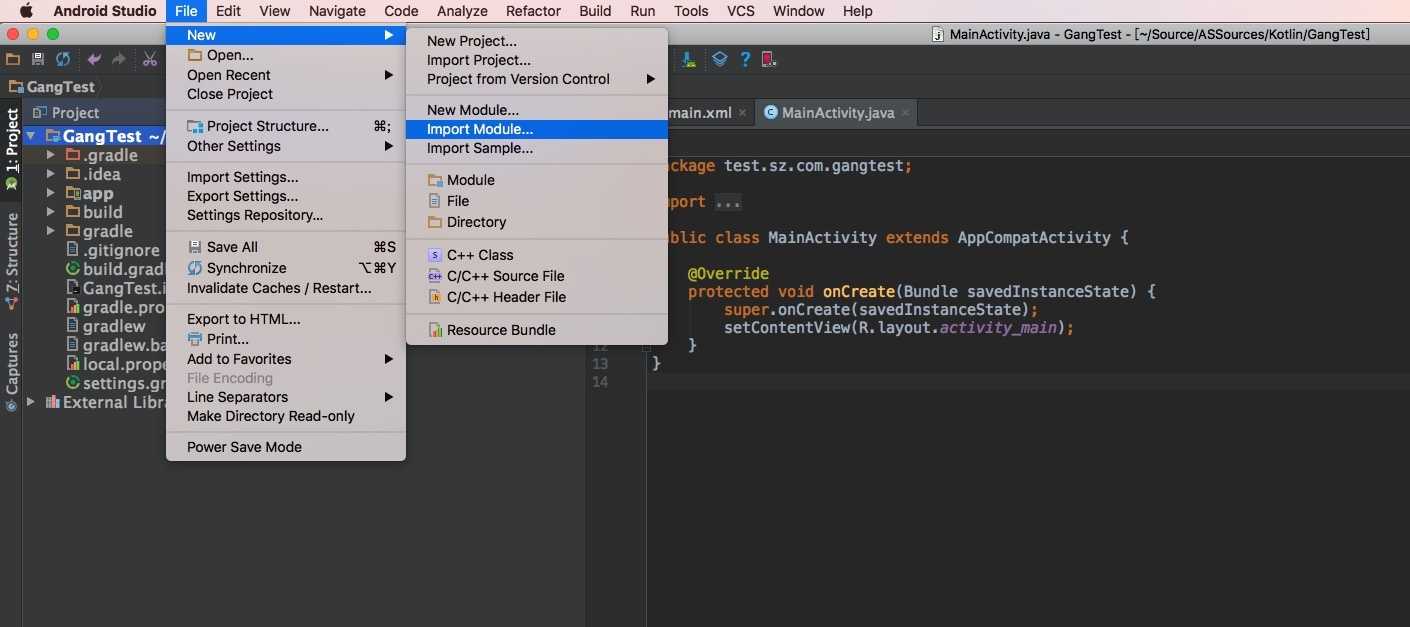This screenshot has width=1410, height=627.
Task: Select the gradlew file in project tree
Action: click(x=106, y=326)
